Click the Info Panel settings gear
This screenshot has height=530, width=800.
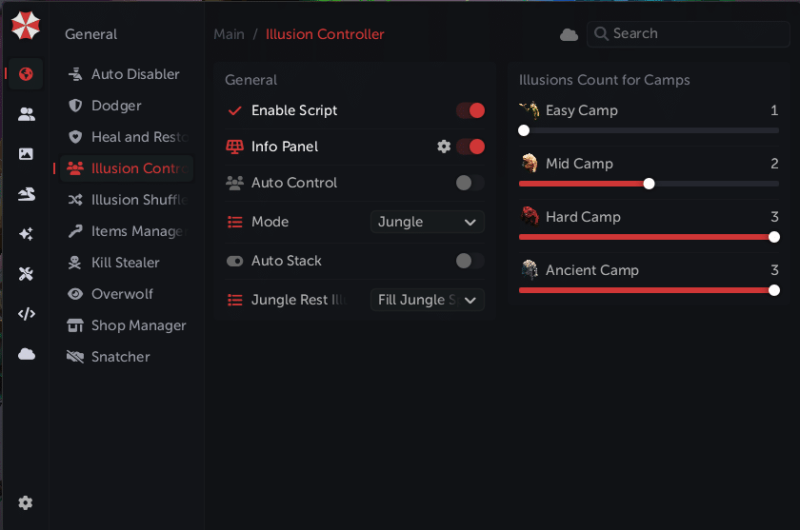[x=444, y=147]
